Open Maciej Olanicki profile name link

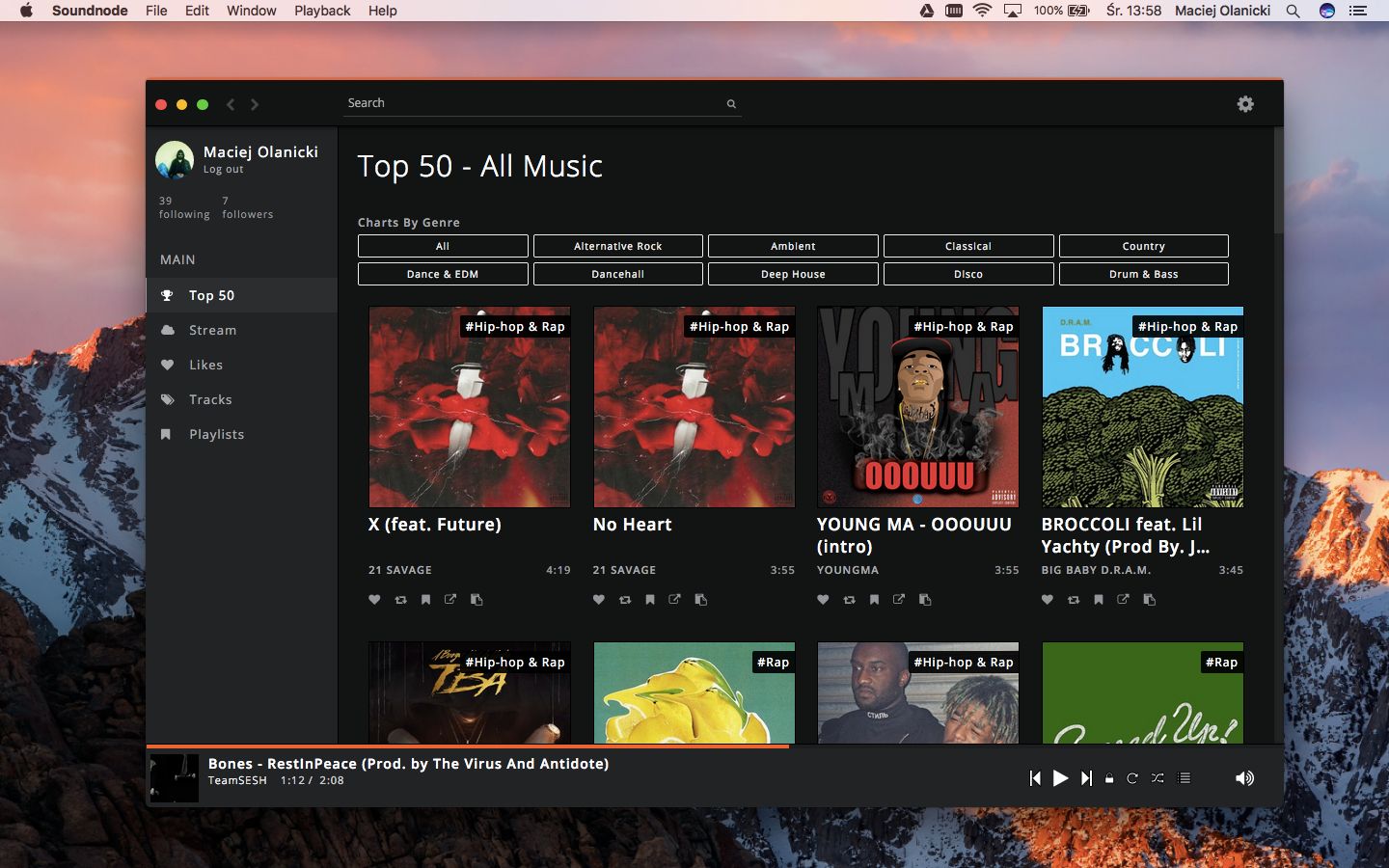pos(260,152)
